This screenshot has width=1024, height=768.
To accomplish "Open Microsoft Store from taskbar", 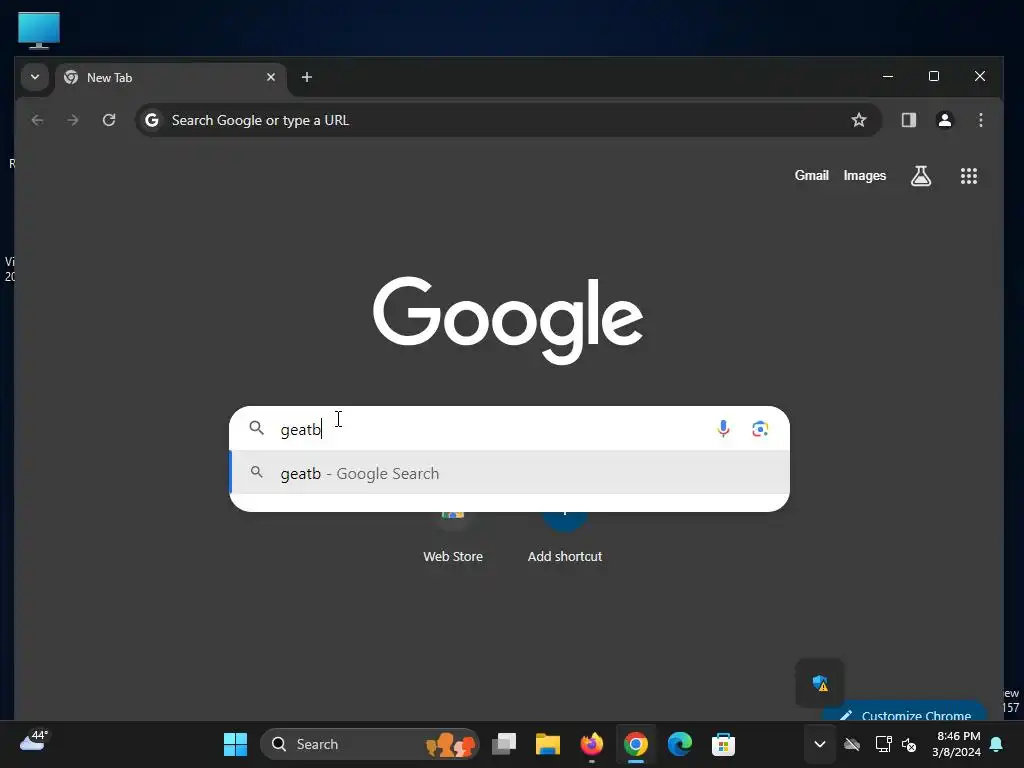I will pos(723,744).
